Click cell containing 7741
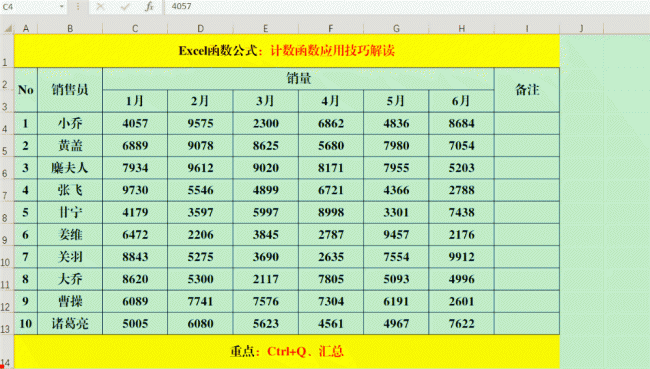The width and height of the screenshot is (650, 369). [200, 301]
